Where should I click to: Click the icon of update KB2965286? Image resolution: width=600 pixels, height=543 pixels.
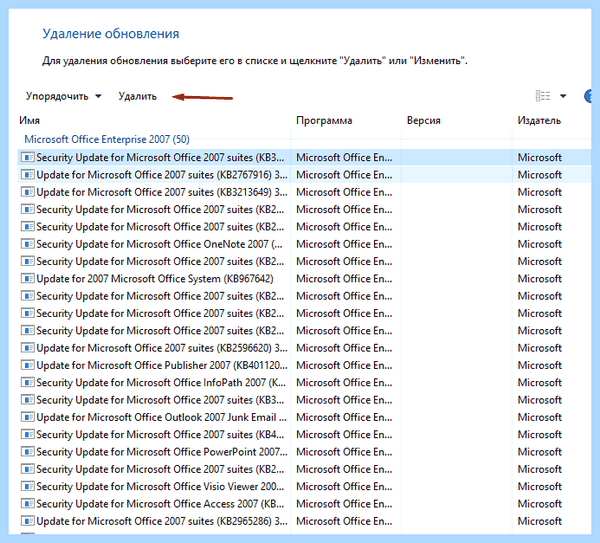point(28,521)
